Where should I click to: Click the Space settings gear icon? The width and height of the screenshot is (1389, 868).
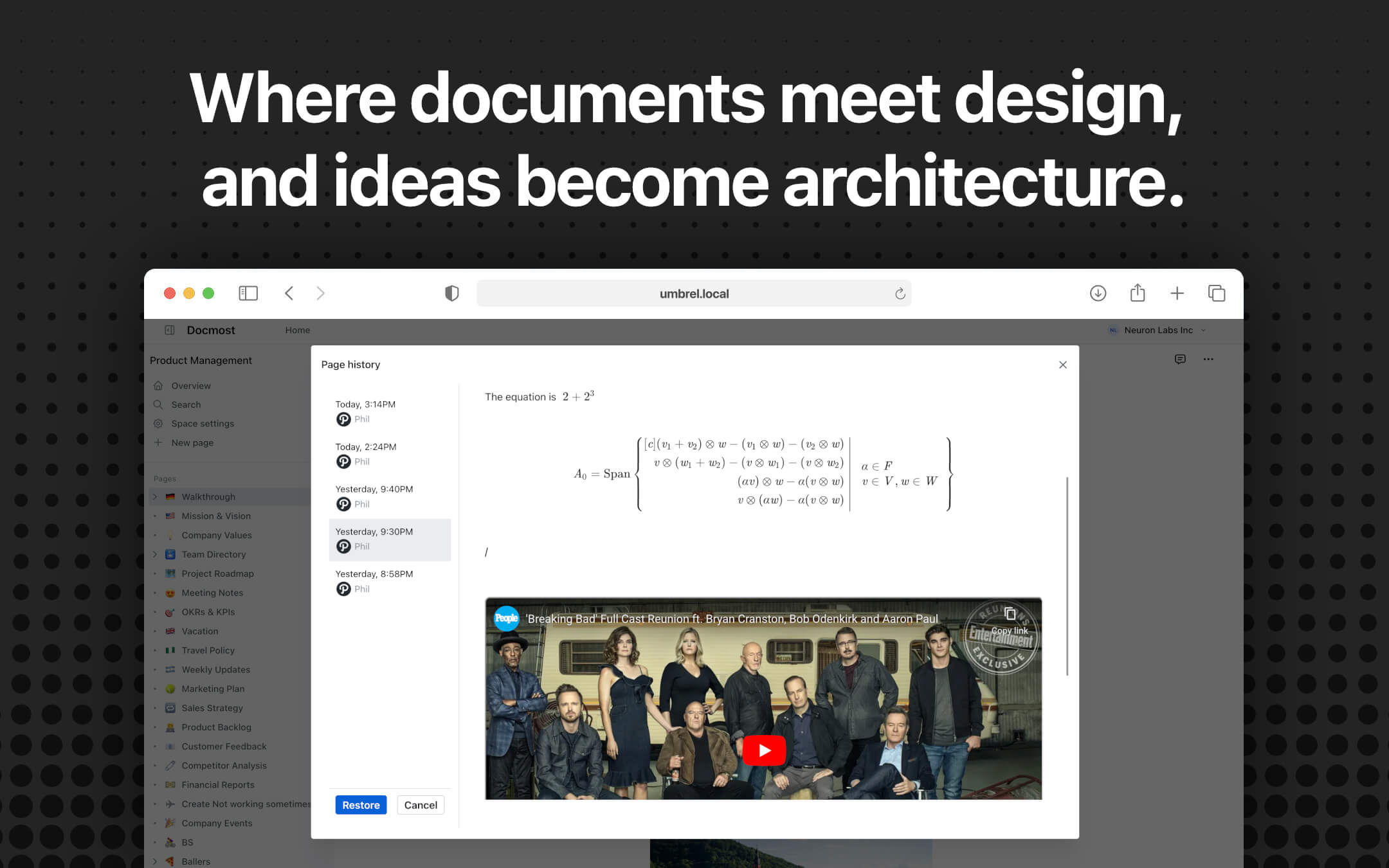click(x=158, y=423)
